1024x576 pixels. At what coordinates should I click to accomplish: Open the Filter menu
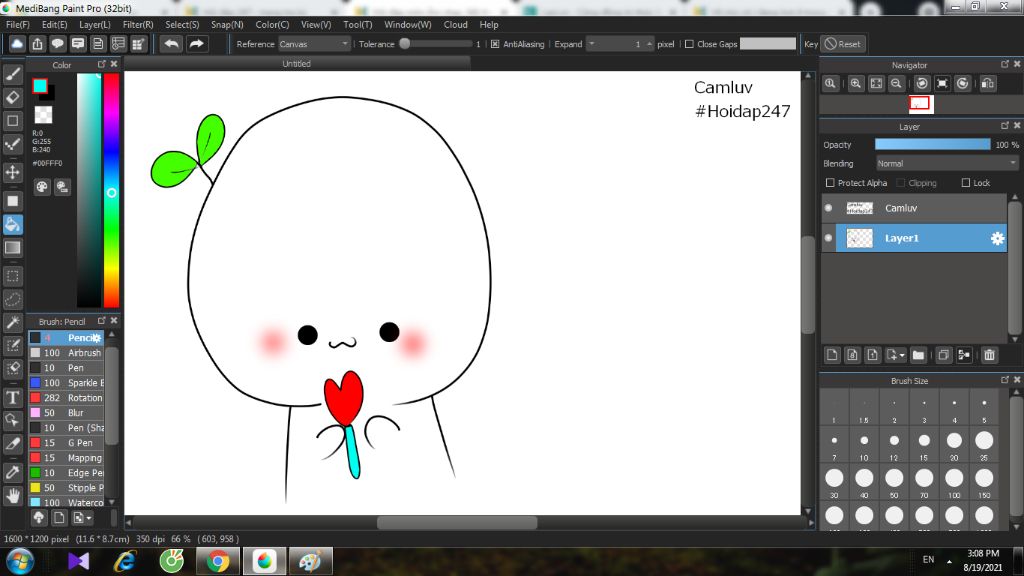[138, 25]
